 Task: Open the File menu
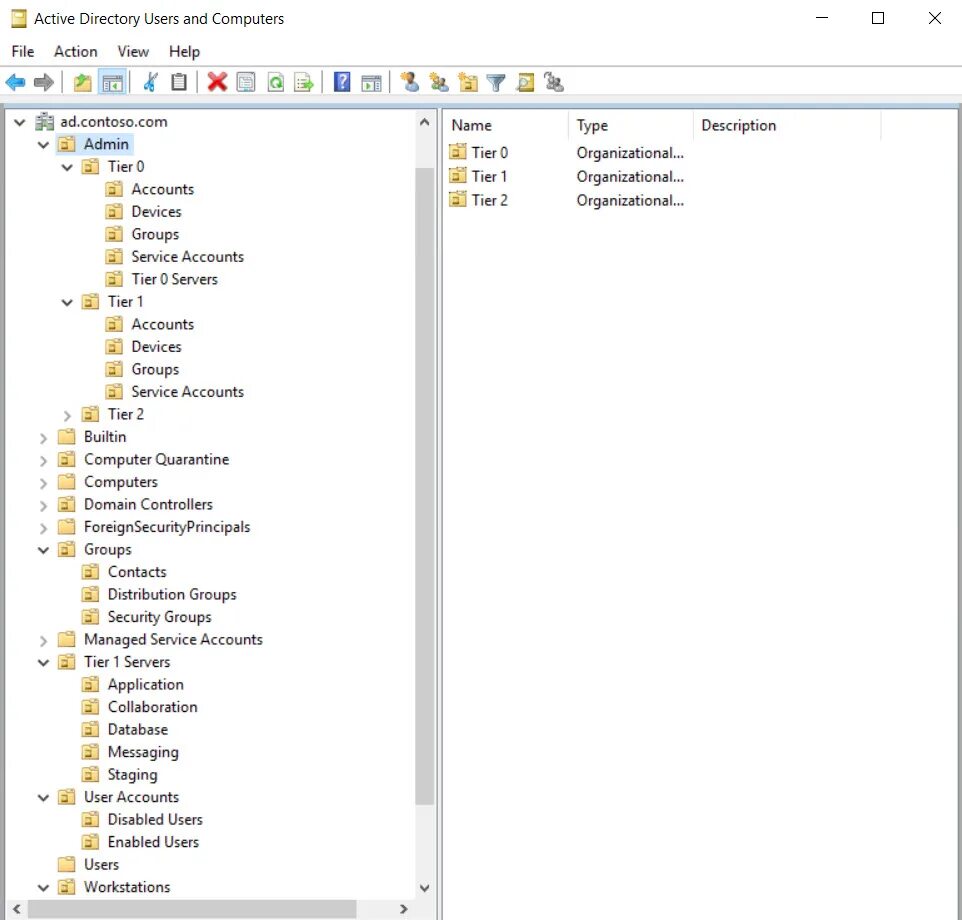(x=23, y=52)
